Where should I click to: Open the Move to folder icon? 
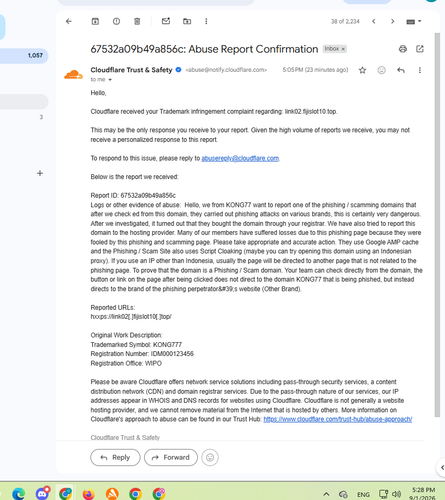click(x=187, y=21)
